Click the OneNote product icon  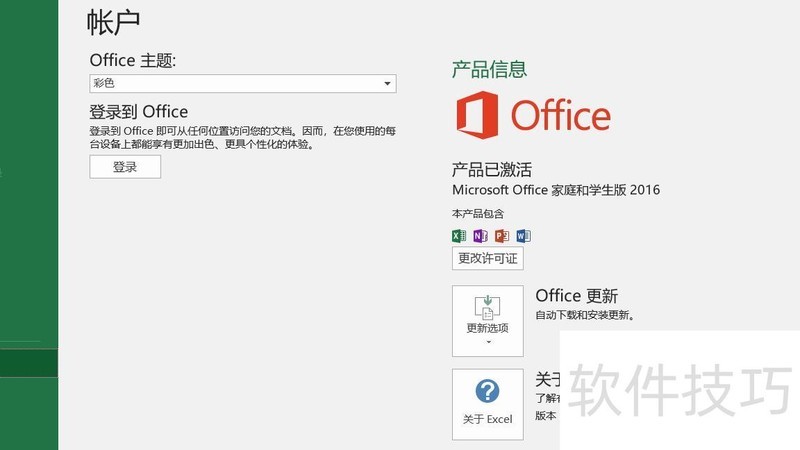[x=481, y=236]
